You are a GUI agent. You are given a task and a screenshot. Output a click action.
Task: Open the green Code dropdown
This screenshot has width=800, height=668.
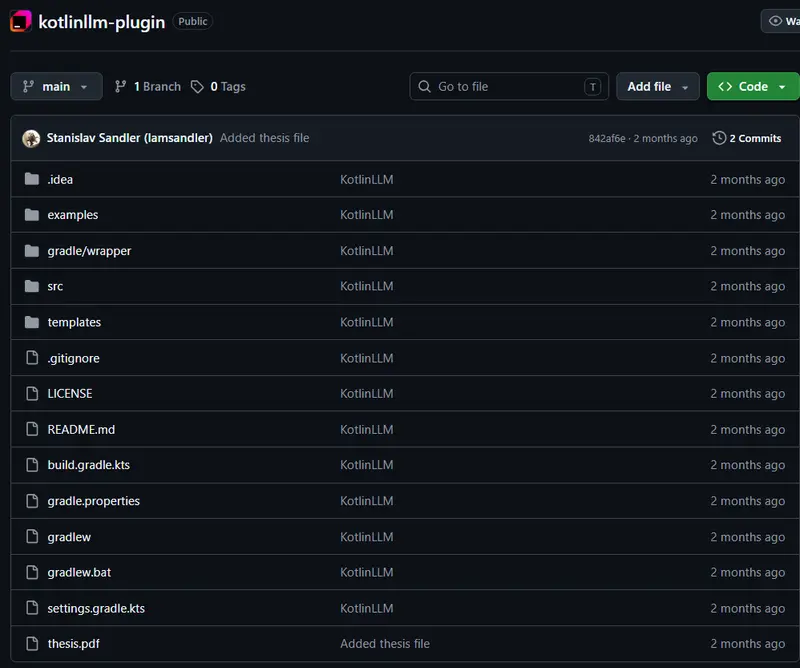pos(753,87)
